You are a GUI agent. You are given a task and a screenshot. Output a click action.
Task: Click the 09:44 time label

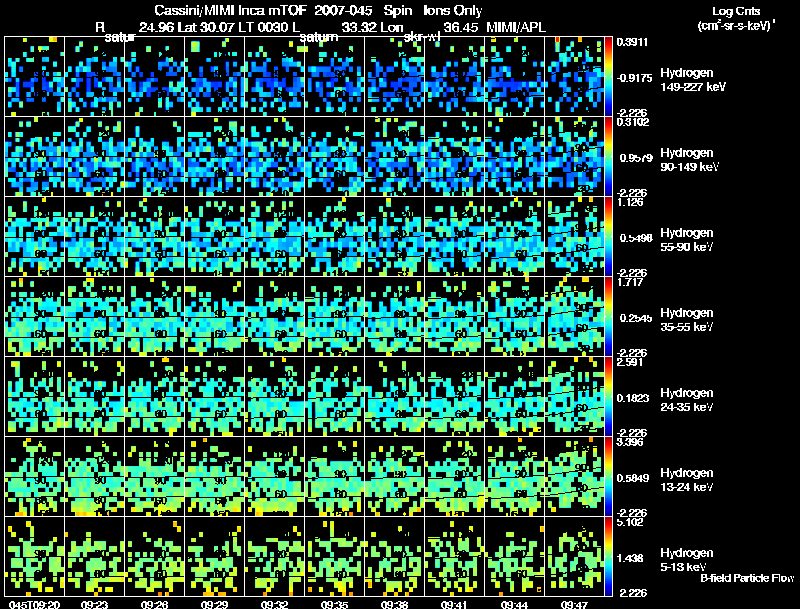pyautogui.click(x=514, y=604)
